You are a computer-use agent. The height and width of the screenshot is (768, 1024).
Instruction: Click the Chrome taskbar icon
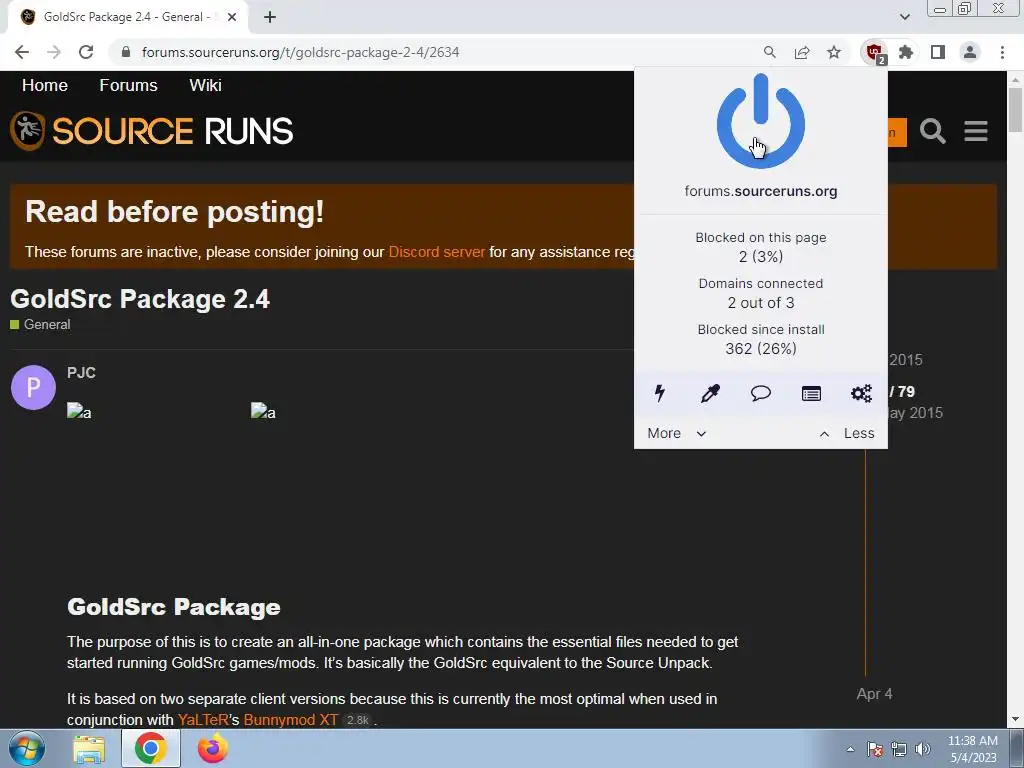150,749
